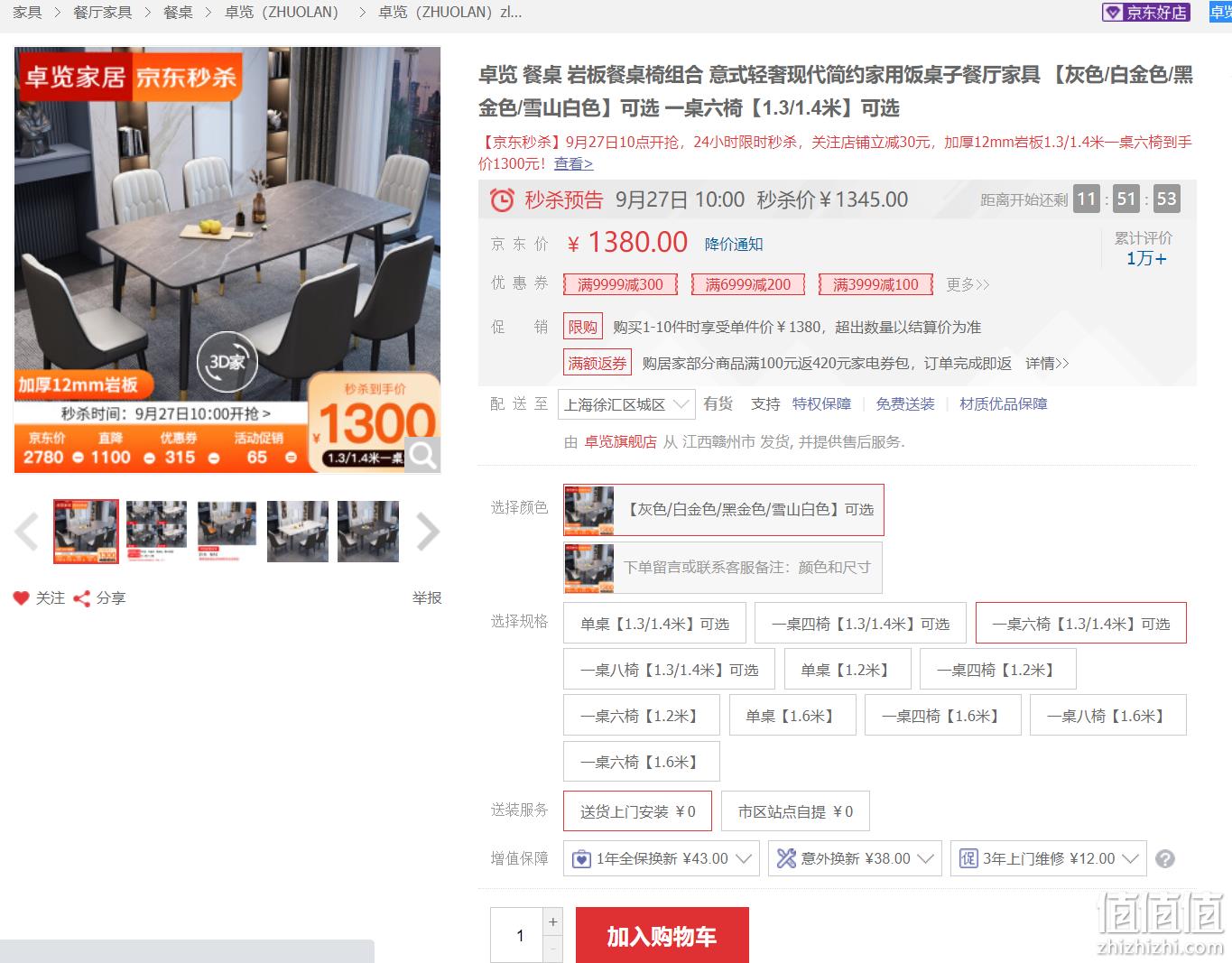Click the main dining table product image
The width and height of the screenshot is (1232, 963).
point(227,261)
